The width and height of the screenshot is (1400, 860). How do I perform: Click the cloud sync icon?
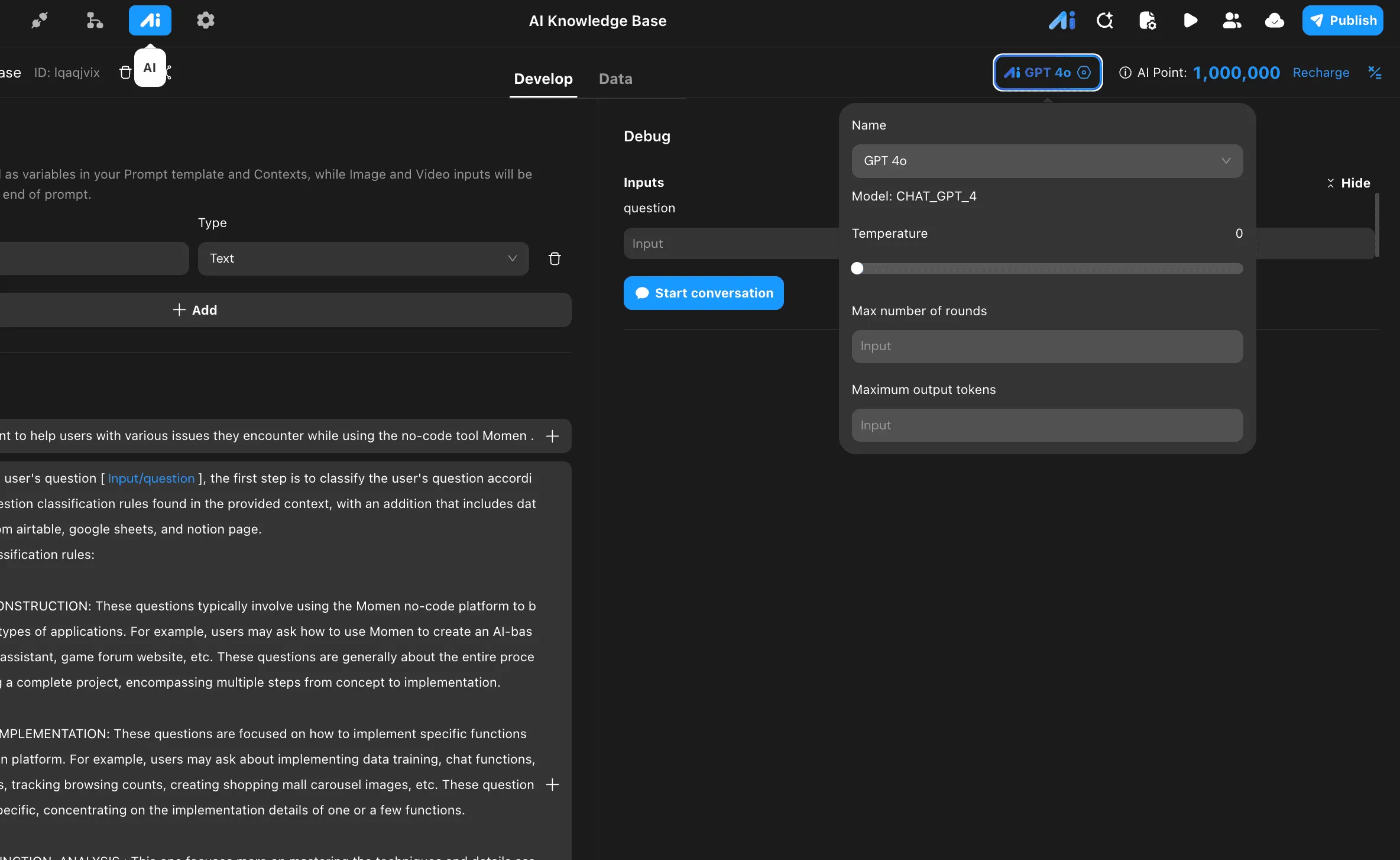1275,21
